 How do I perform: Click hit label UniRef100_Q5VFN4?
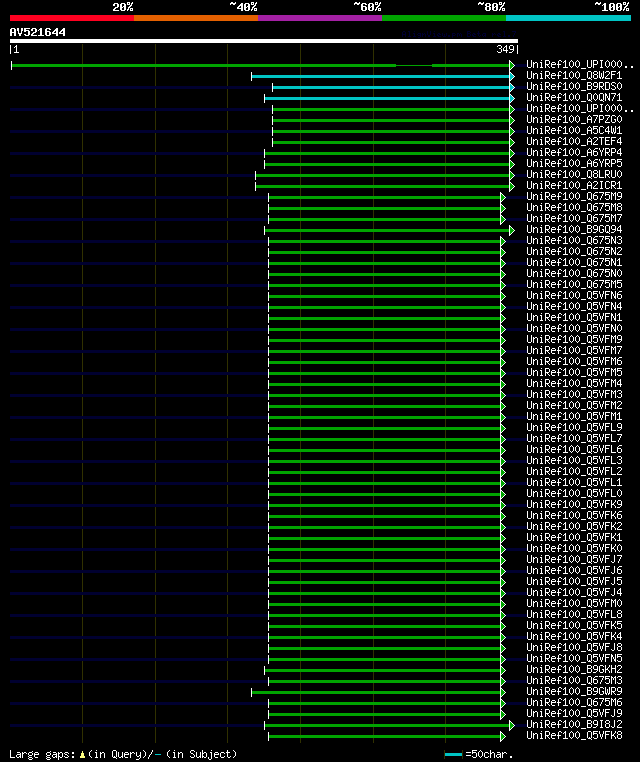click(574, 306)
